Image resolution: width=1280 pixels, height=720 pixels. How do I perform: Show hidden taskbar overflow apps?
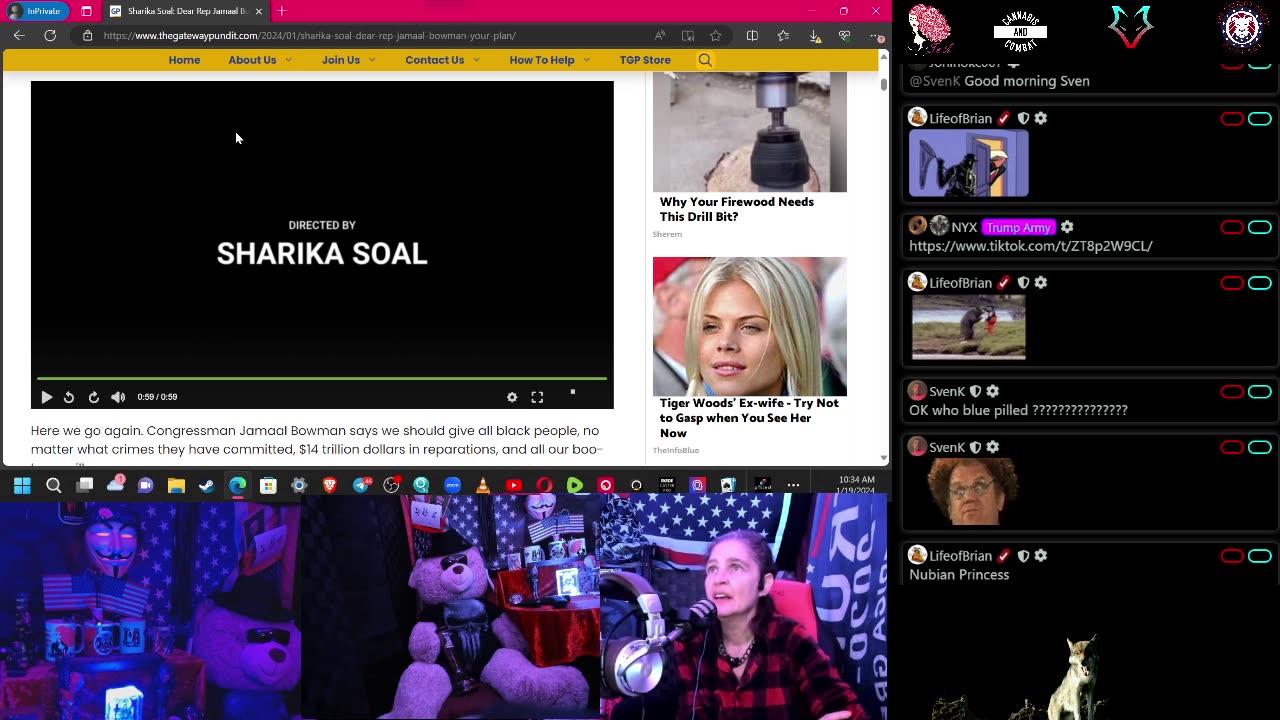pos(793,486)
